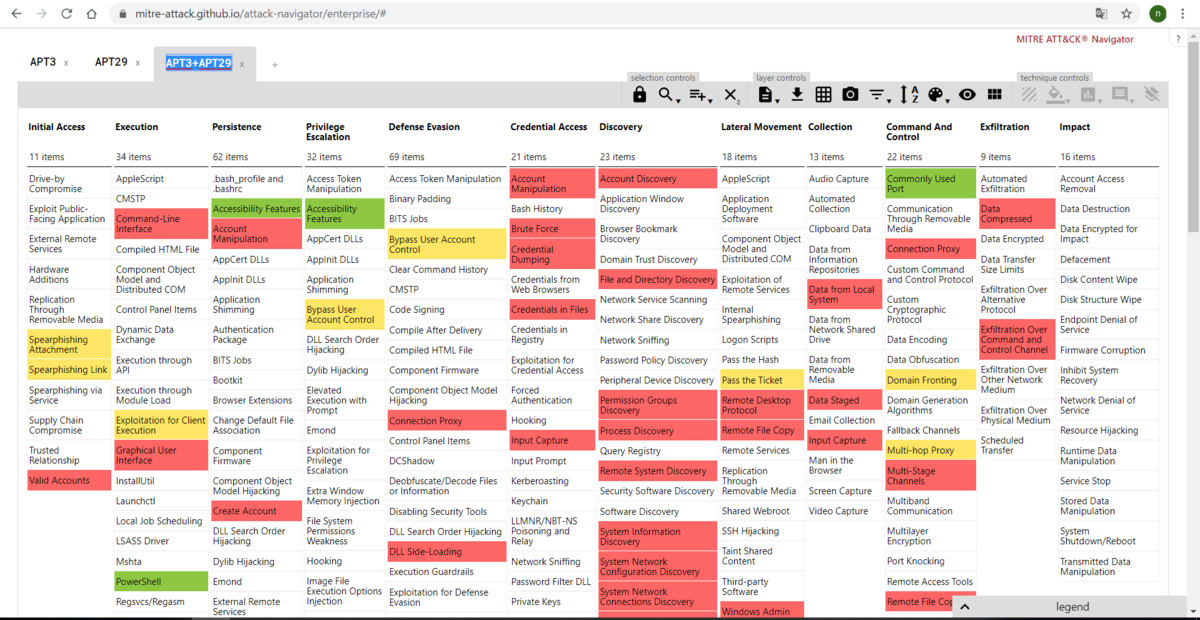The width and height of the screenshot is (1200, 620).
Task: Select the Command-Line Interface technique
Action: [161, 224]
